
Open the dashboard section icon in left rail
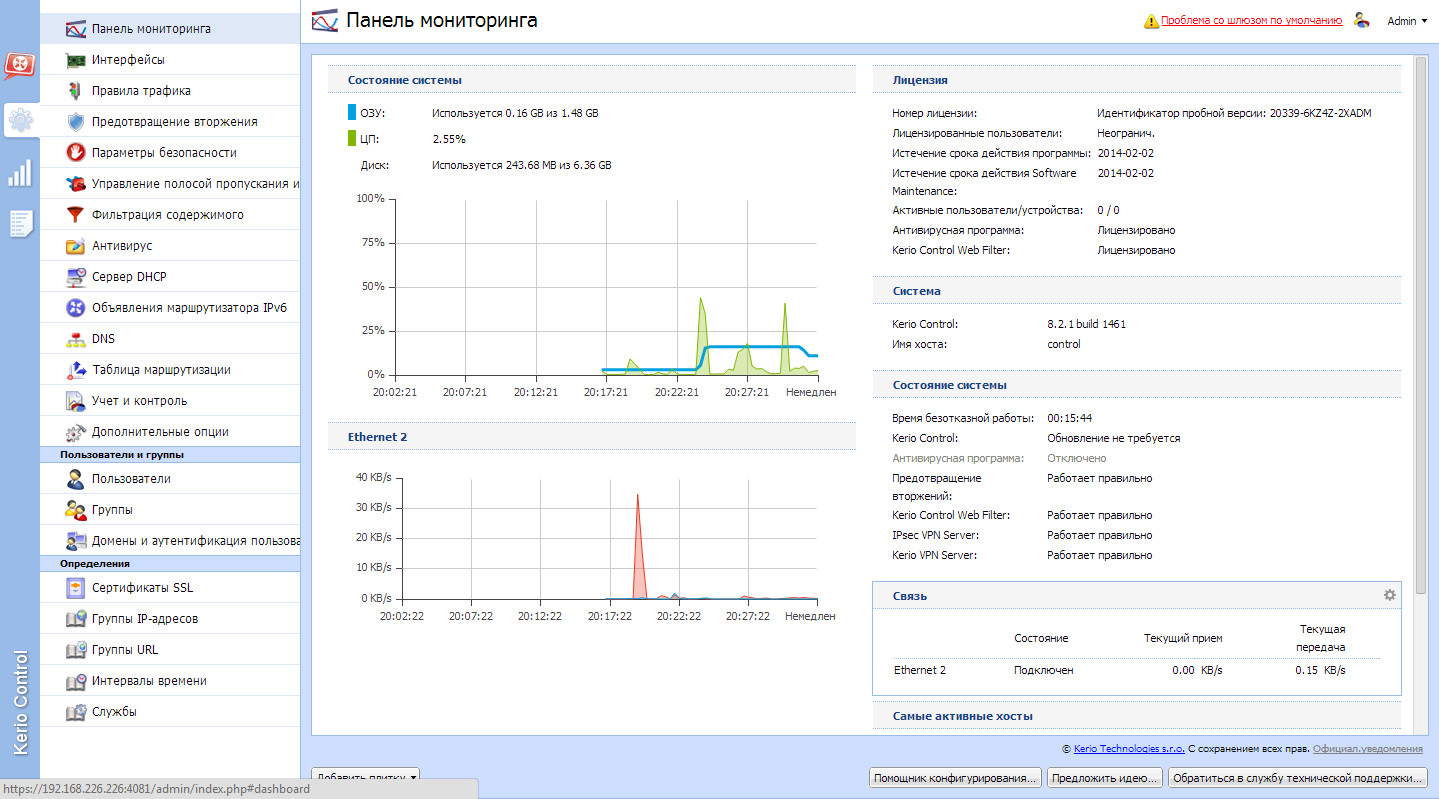pos(20,65)
